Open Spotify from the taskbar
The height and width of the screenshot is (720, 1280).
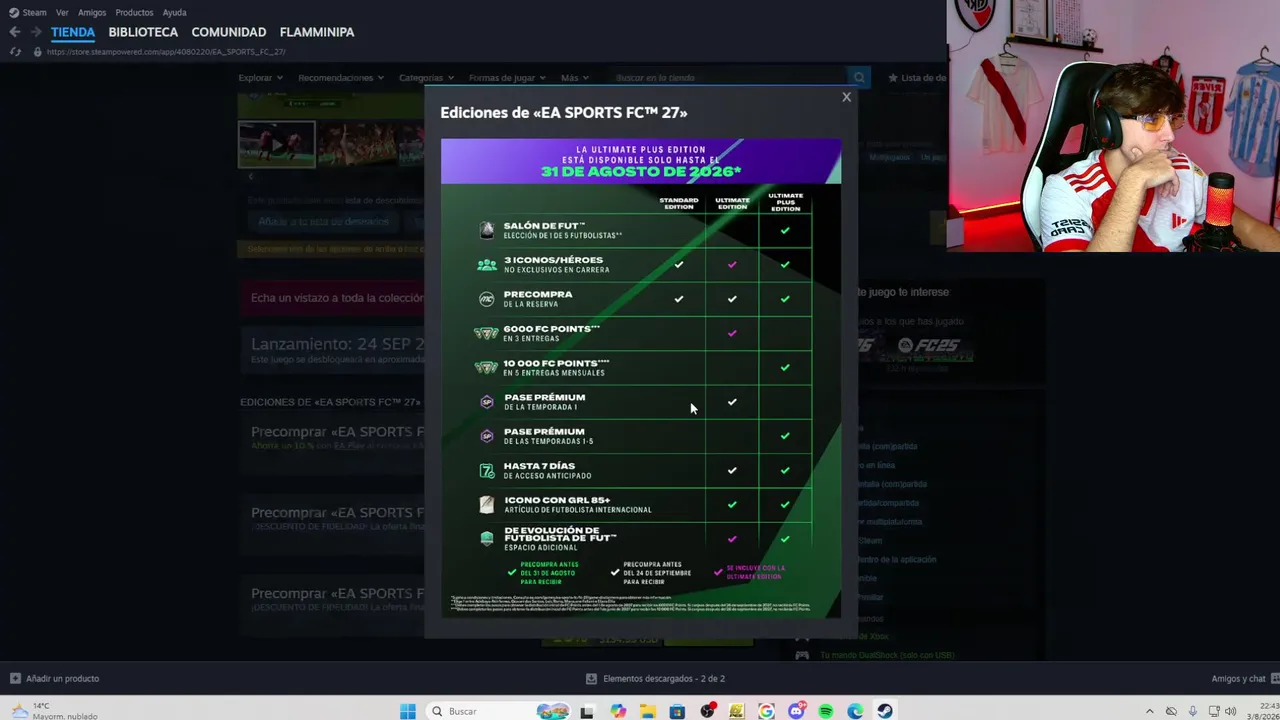tap(826, 711)
